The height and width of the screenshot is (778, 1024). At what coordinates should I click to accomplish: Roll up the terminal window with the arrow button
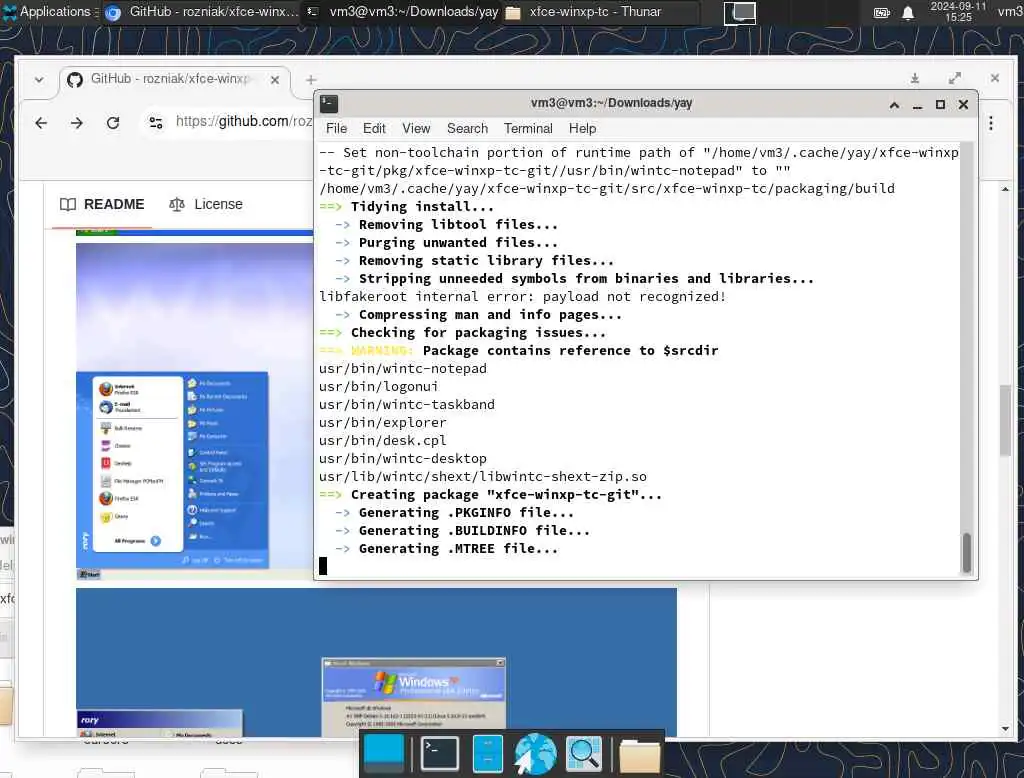[894, 105]
